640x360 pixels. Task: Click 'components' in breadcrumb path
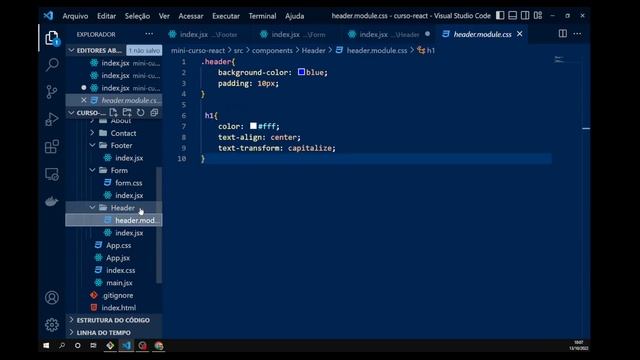[x=272, y=50]
